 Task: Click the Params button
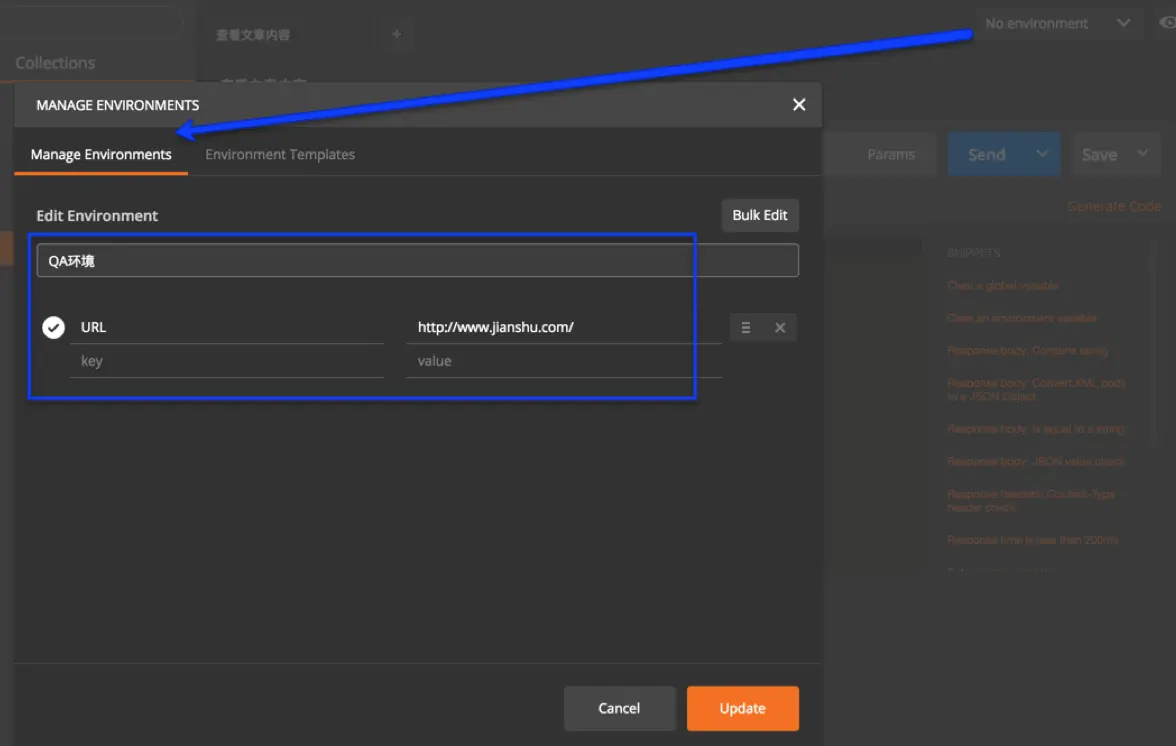coord(891,154)
